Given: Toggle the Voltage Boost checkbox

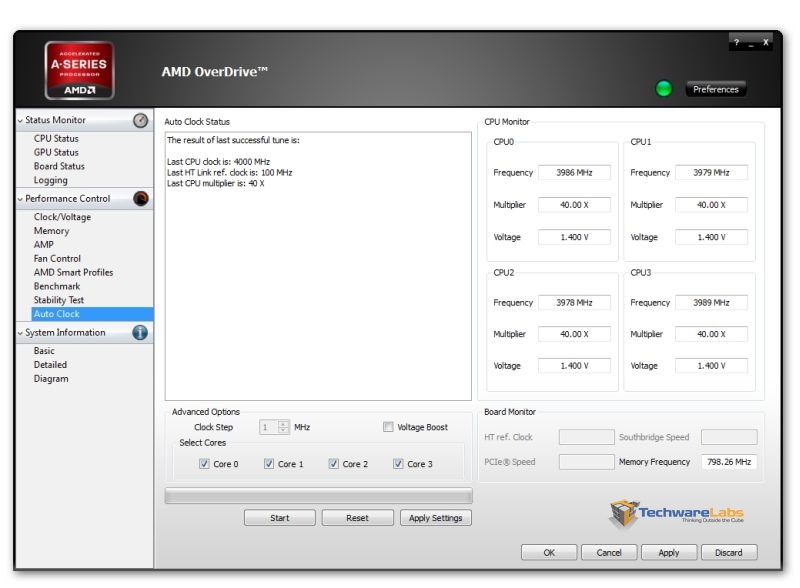Looking at the screenshot, I should [x=388, y=427].
